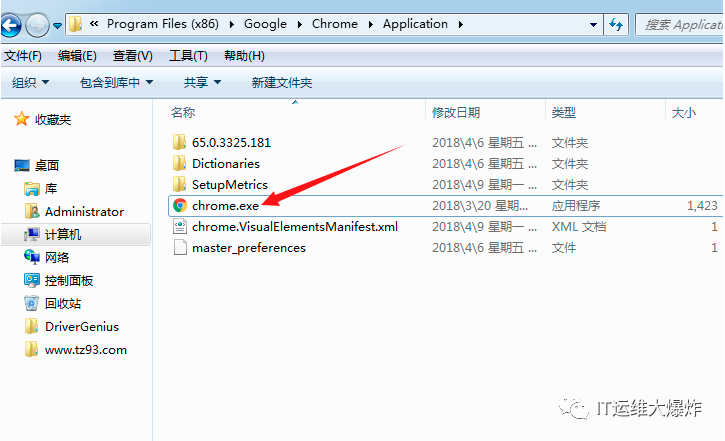Click 2018\4\9 date of SetupMetrics row
725x441 pixels.
tap(485, 185)
